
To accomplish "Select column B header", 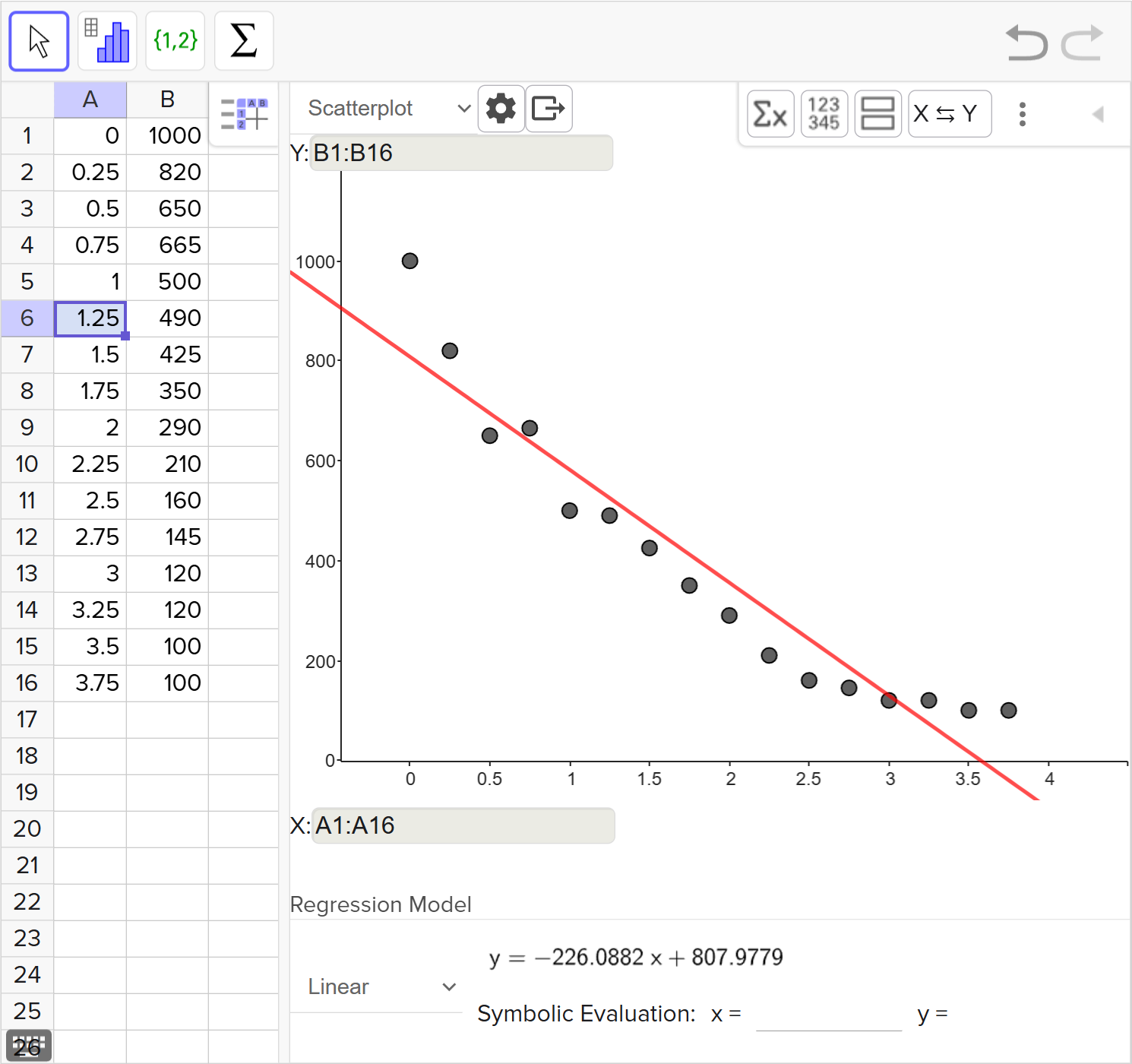I will (x=167, y=100).
